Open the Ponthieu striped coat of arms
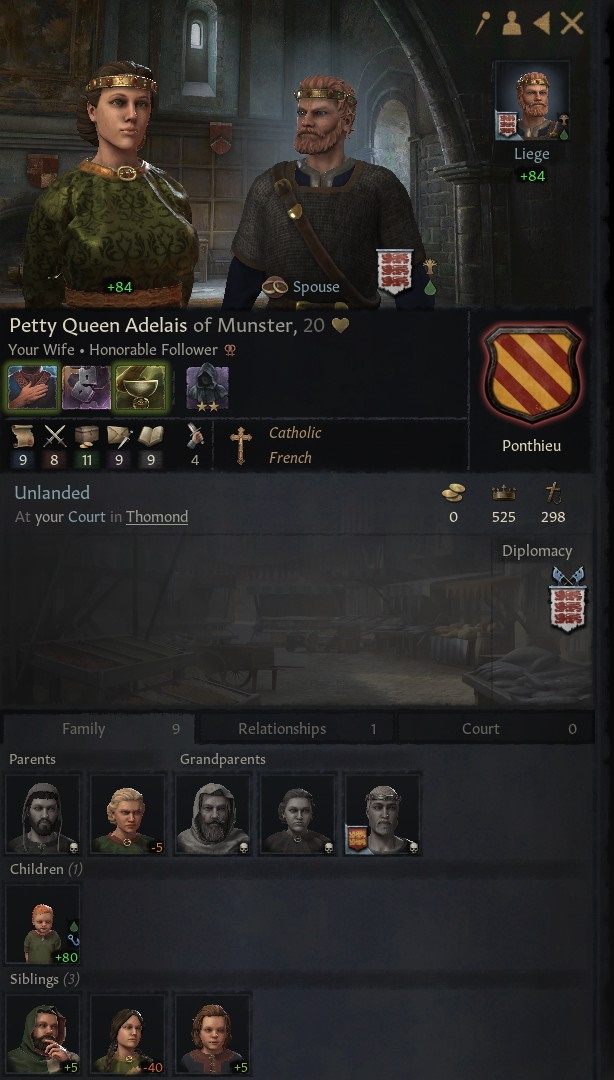The height and width of the screenshot is (1080, 614). tap(531, 374)
